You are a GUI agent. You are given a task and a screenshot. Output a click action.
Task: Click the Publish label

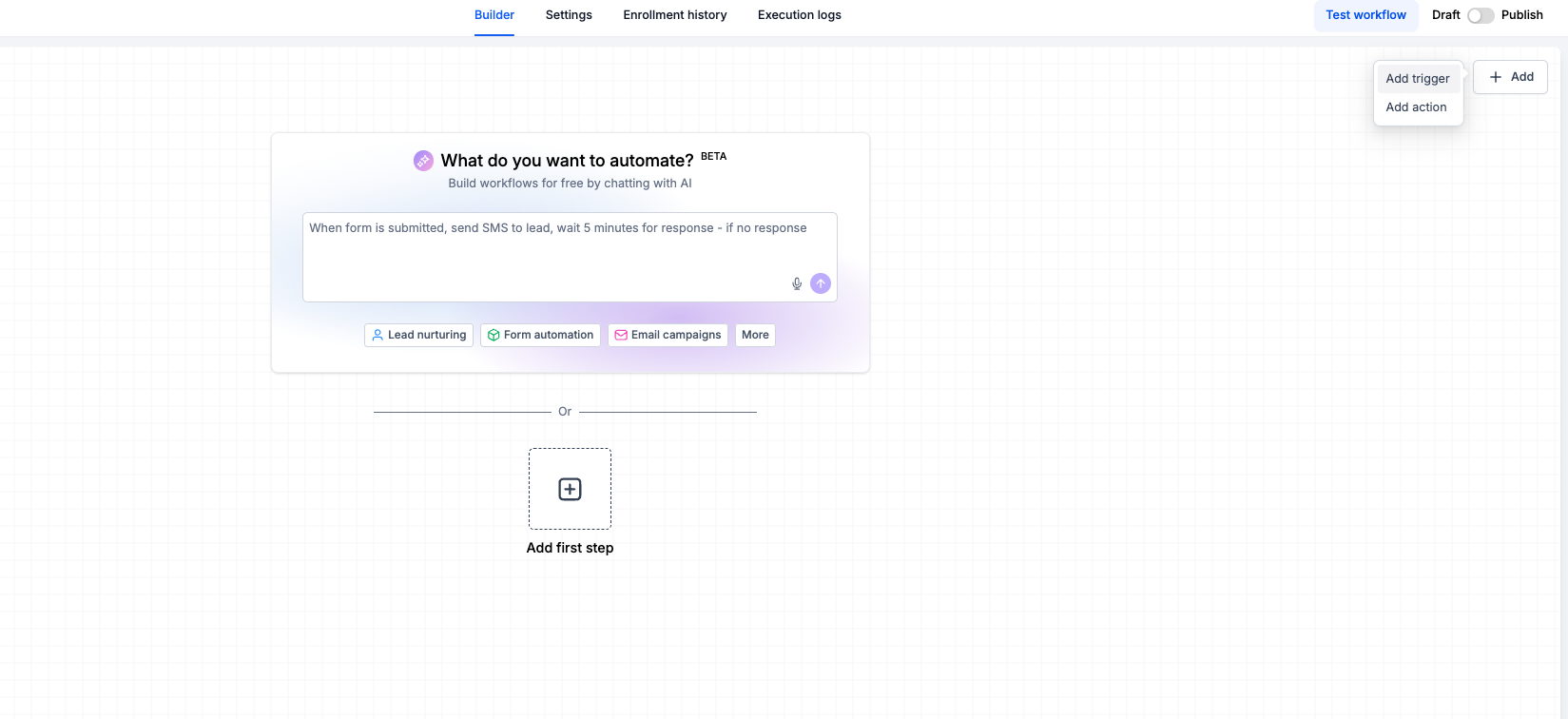1522,15
